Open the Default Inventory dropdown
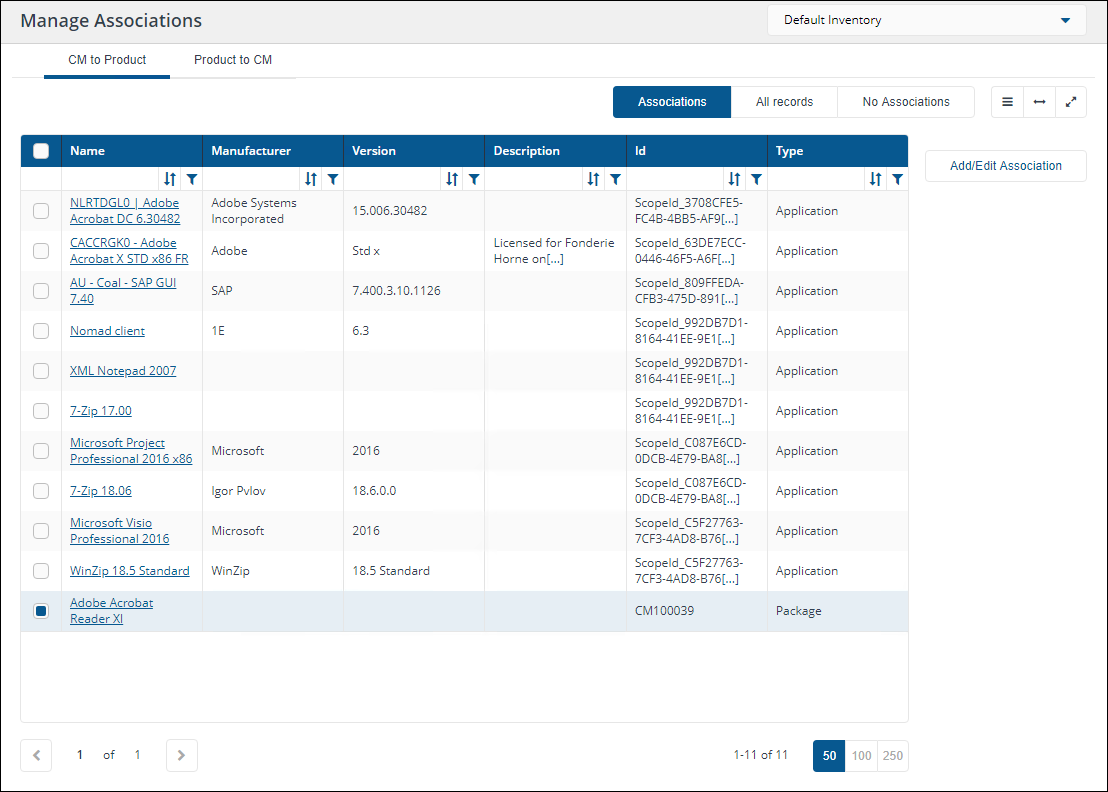1108x792 pixels. click(x=926, y=20)
